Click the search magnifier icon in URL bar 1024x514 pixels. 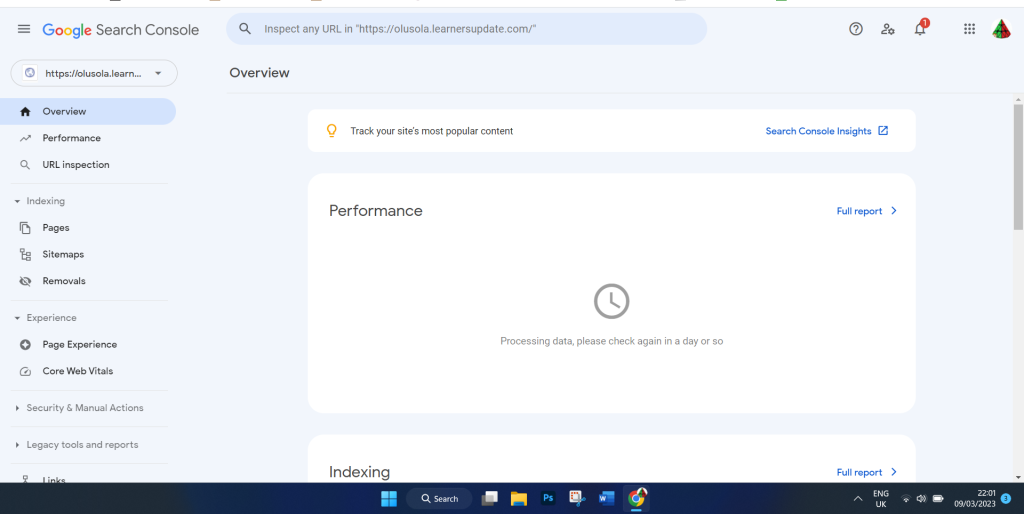(x=245, y=29)
